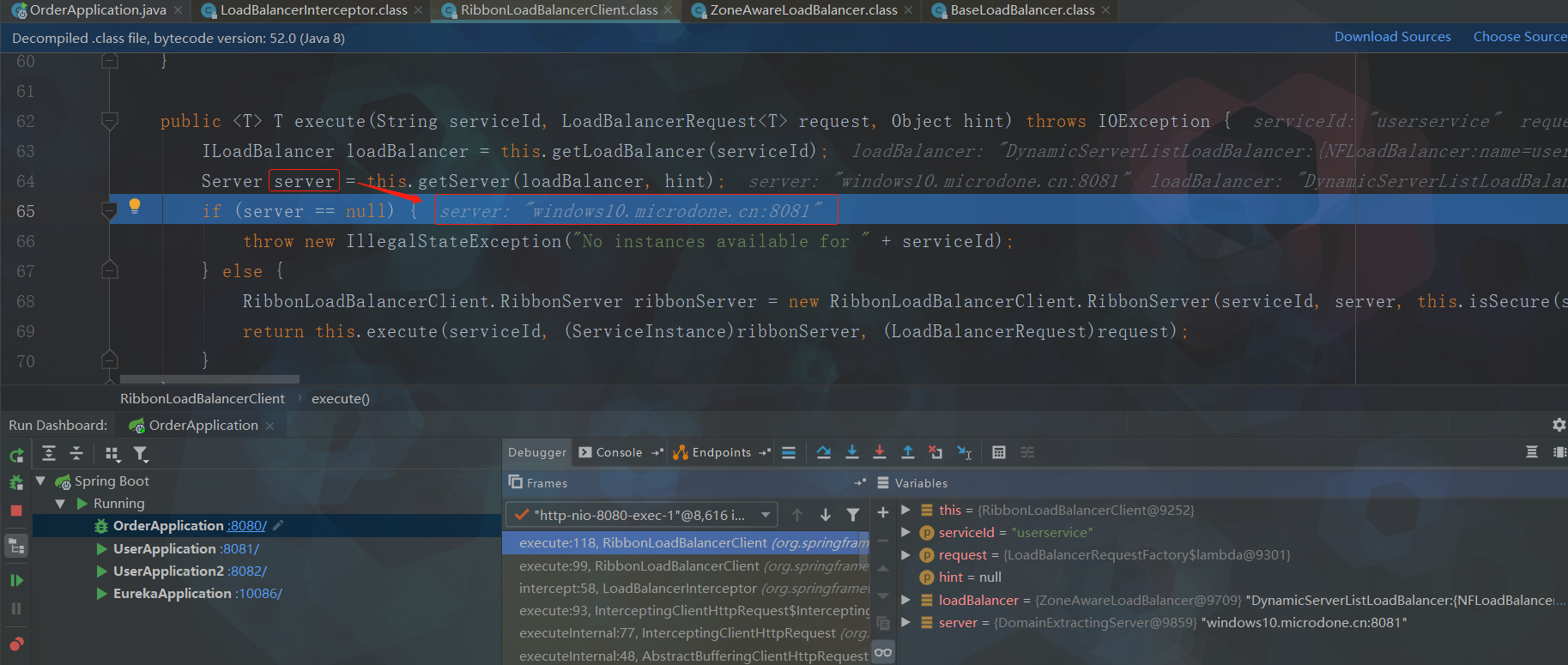Click the Step Out icon
The width and height of the screenshot is (1568, 665).
[x=908, y=452]
